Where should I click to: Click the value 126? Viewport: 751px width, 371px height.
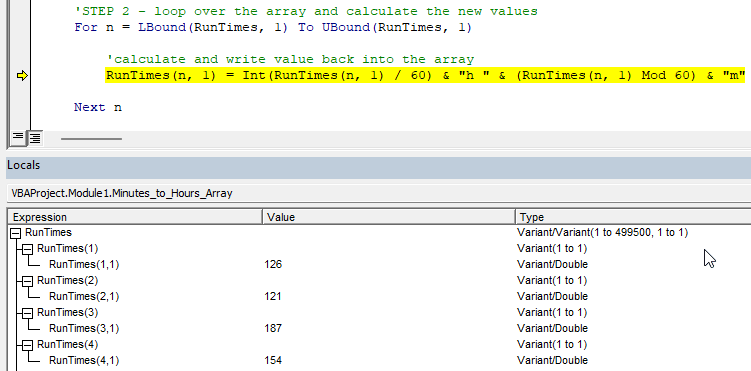(273, 264)
